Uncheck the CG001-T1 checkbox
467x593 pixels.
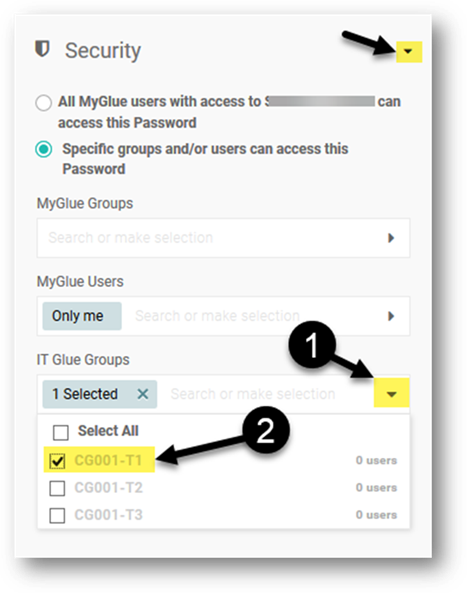pos(57,461)
